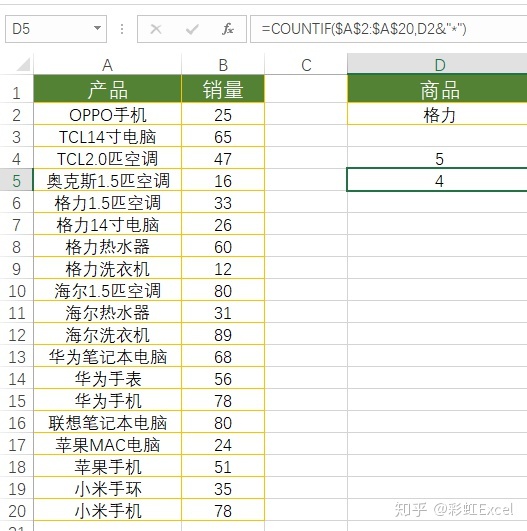
Task: Click sales value 51 for 苹果手机
Action: 223,467
